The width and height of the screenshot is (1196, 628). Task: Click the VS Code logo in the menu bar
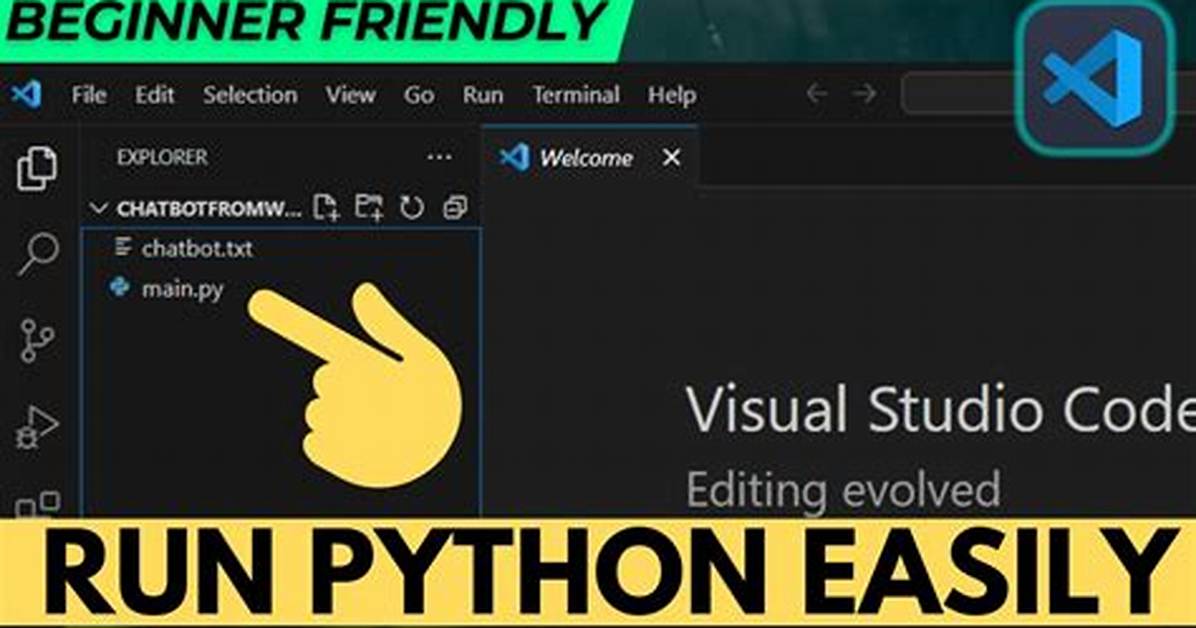(27, 95)
